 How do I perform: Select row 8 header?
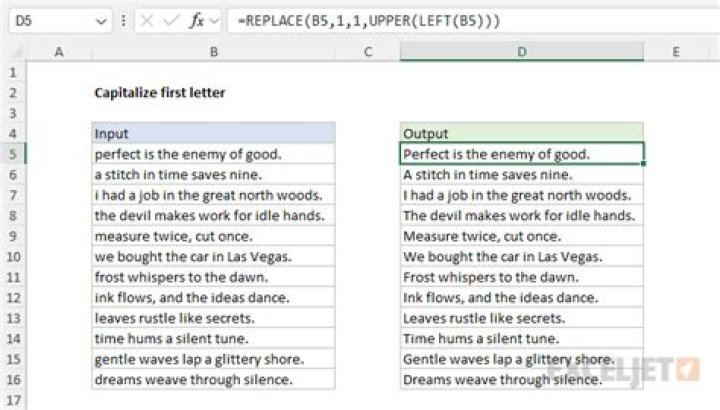click(13, 215)
